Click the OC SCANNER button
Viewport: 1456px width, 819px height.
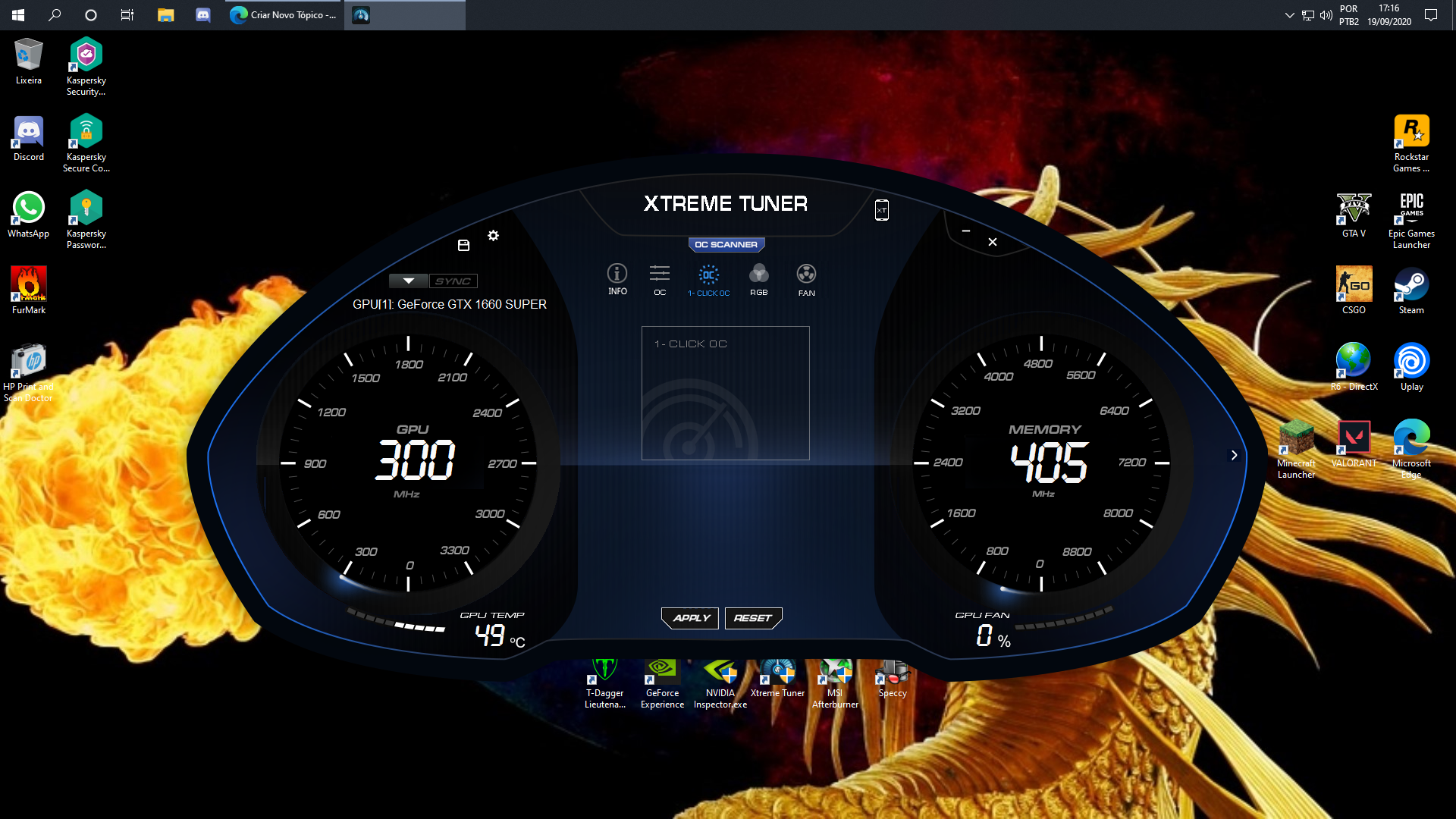tap(726, 244)
